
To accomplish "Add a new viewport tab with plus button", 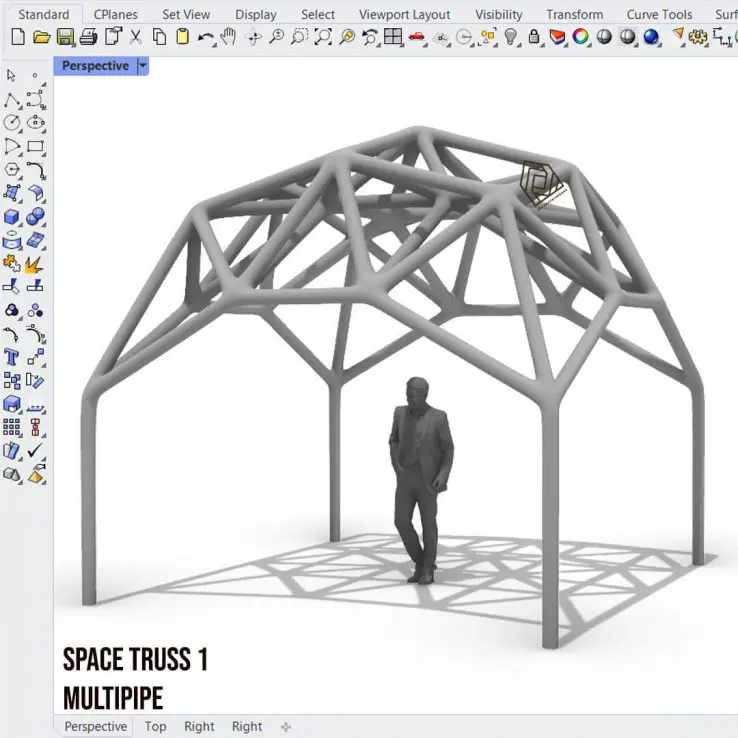I will (286, 726).
